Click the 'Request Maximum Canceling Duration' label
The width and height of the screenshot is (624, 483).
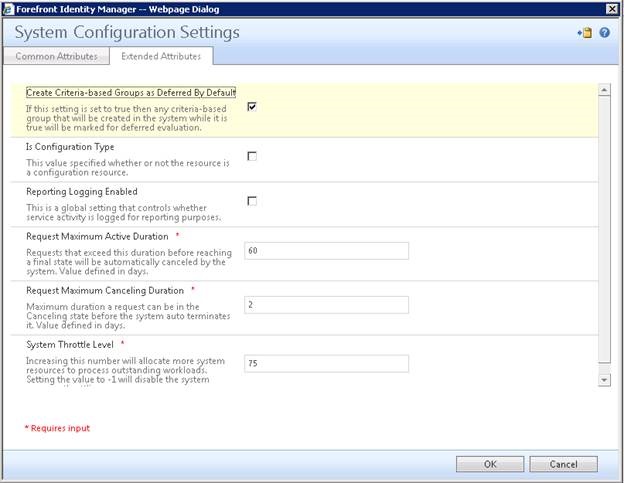(x=105, y=290)
